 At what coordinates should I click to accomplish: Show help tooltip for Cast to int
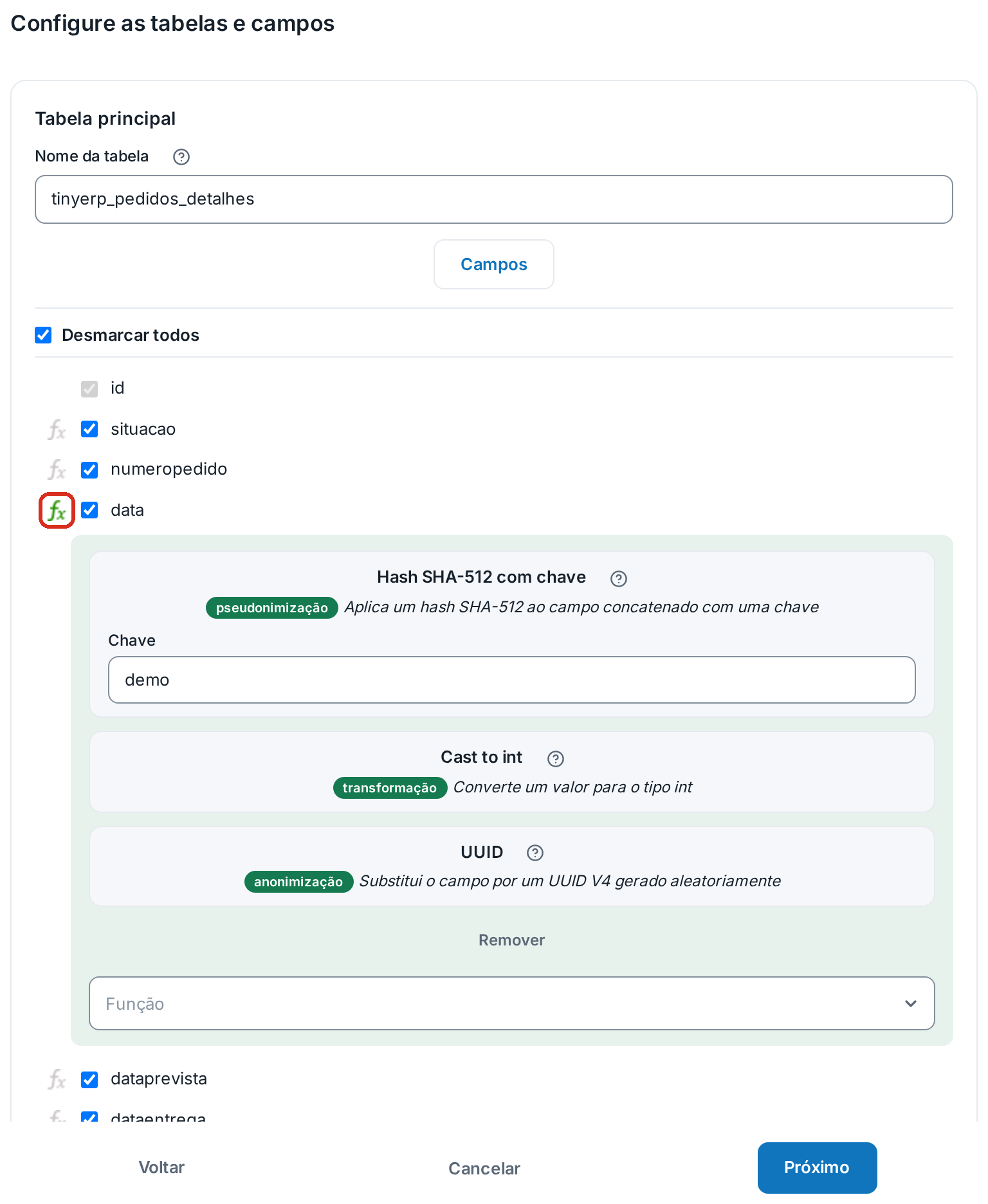coord(556,759)
